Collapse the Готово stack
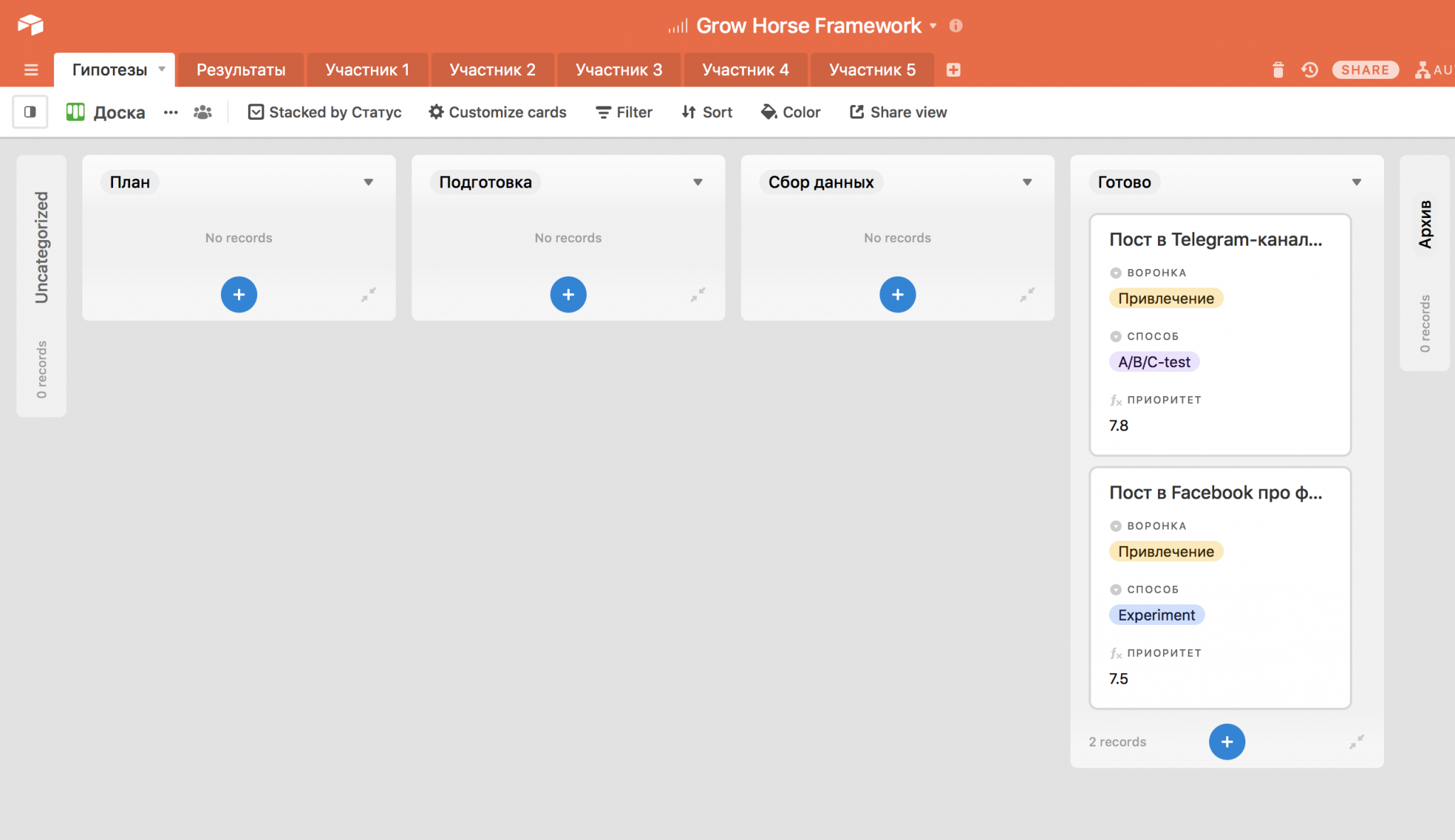Viewport: 1455px width, 840px height. point(1356,742)
